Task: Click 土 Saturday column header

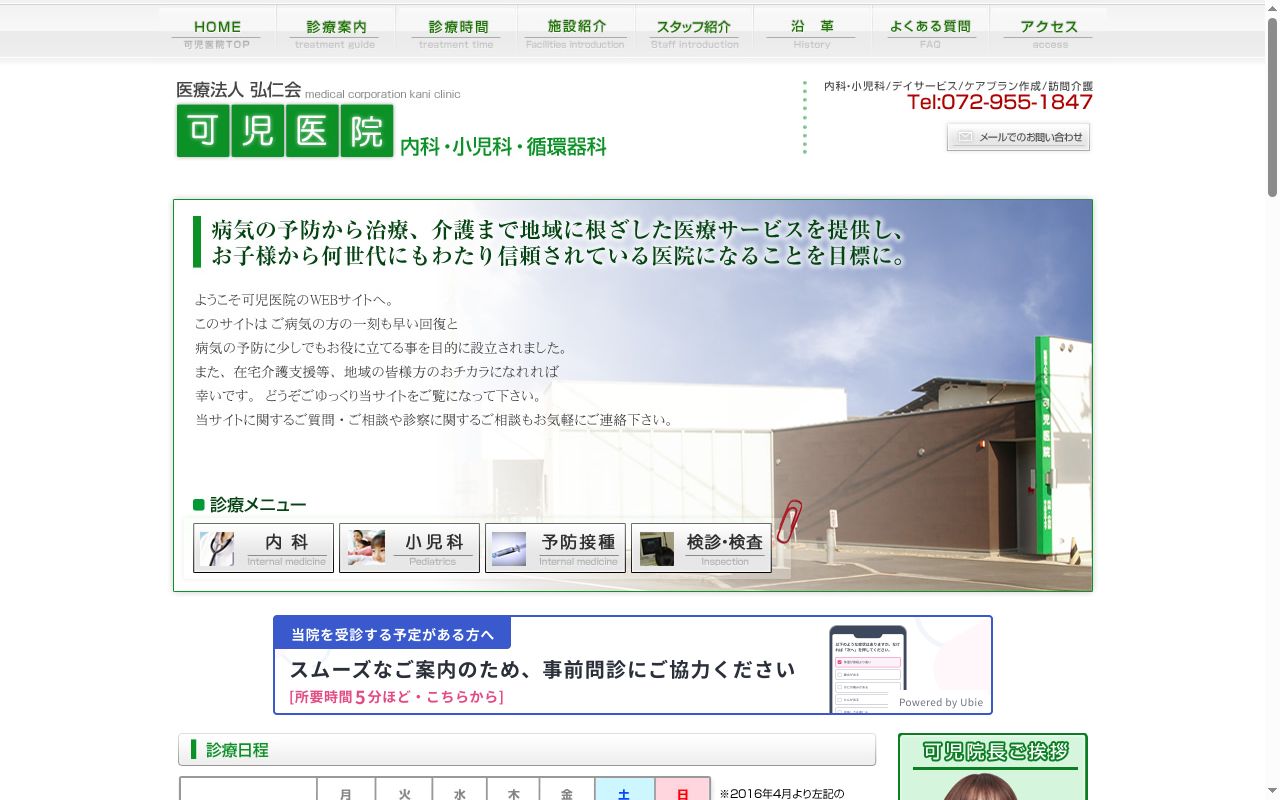Action: pos(624,789)
